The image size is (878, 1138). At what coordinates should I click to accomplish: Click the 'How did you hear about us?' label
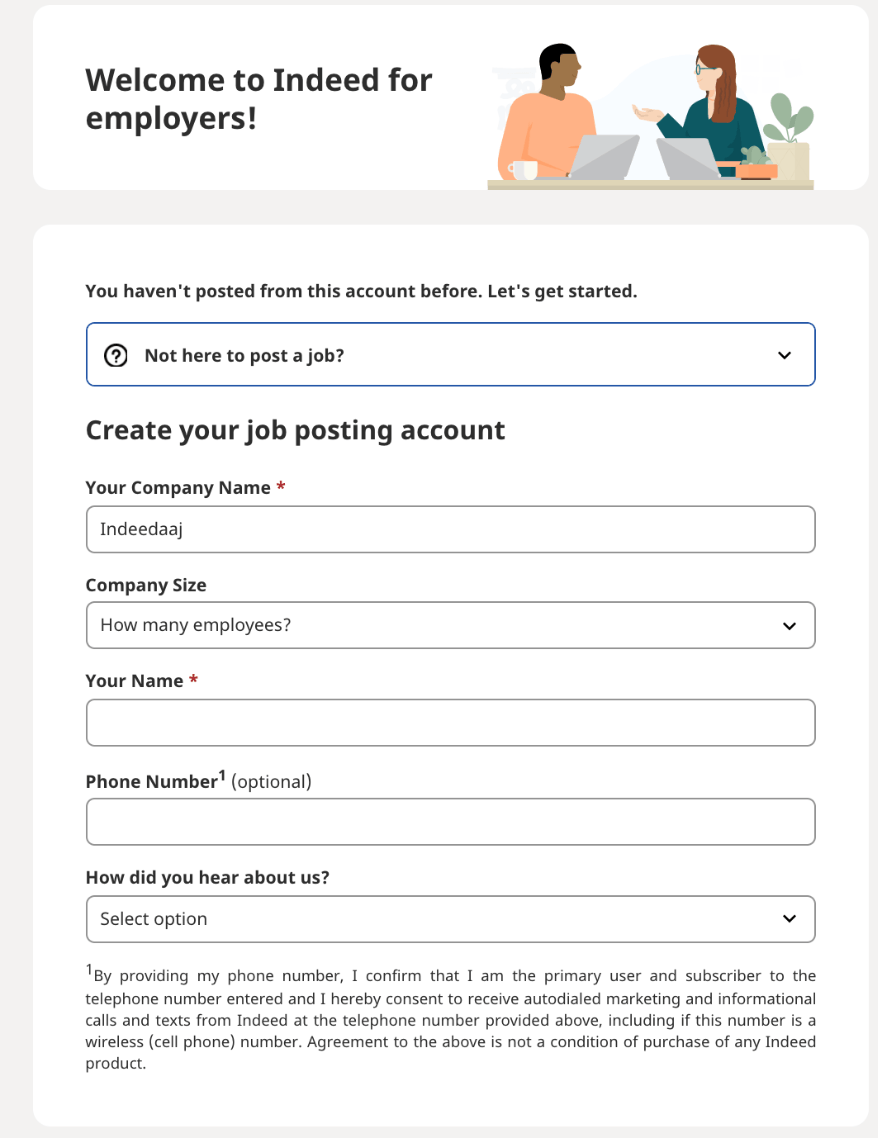(x=208, y=877)
